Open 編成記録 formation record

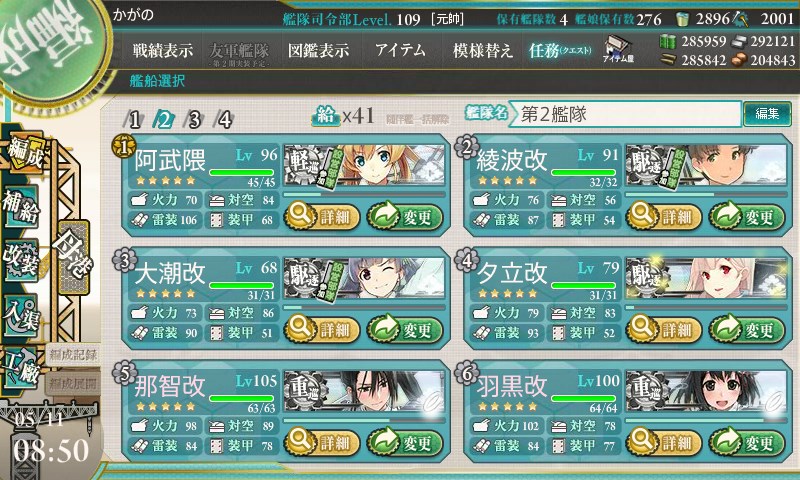click(73, 356)
